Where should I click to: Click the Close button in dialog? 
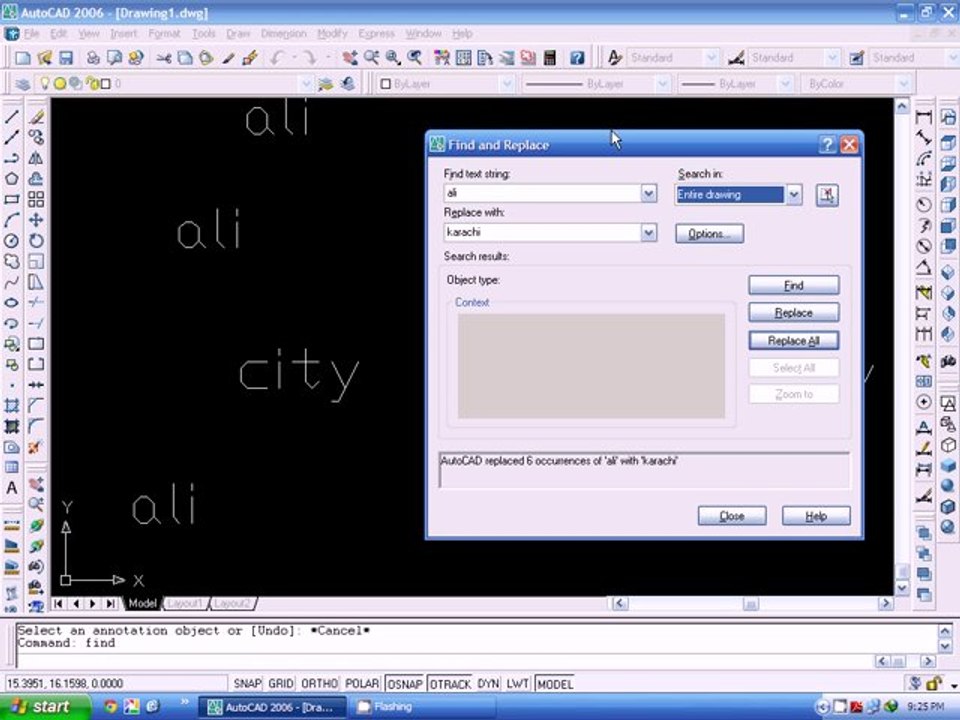[732, 516]
